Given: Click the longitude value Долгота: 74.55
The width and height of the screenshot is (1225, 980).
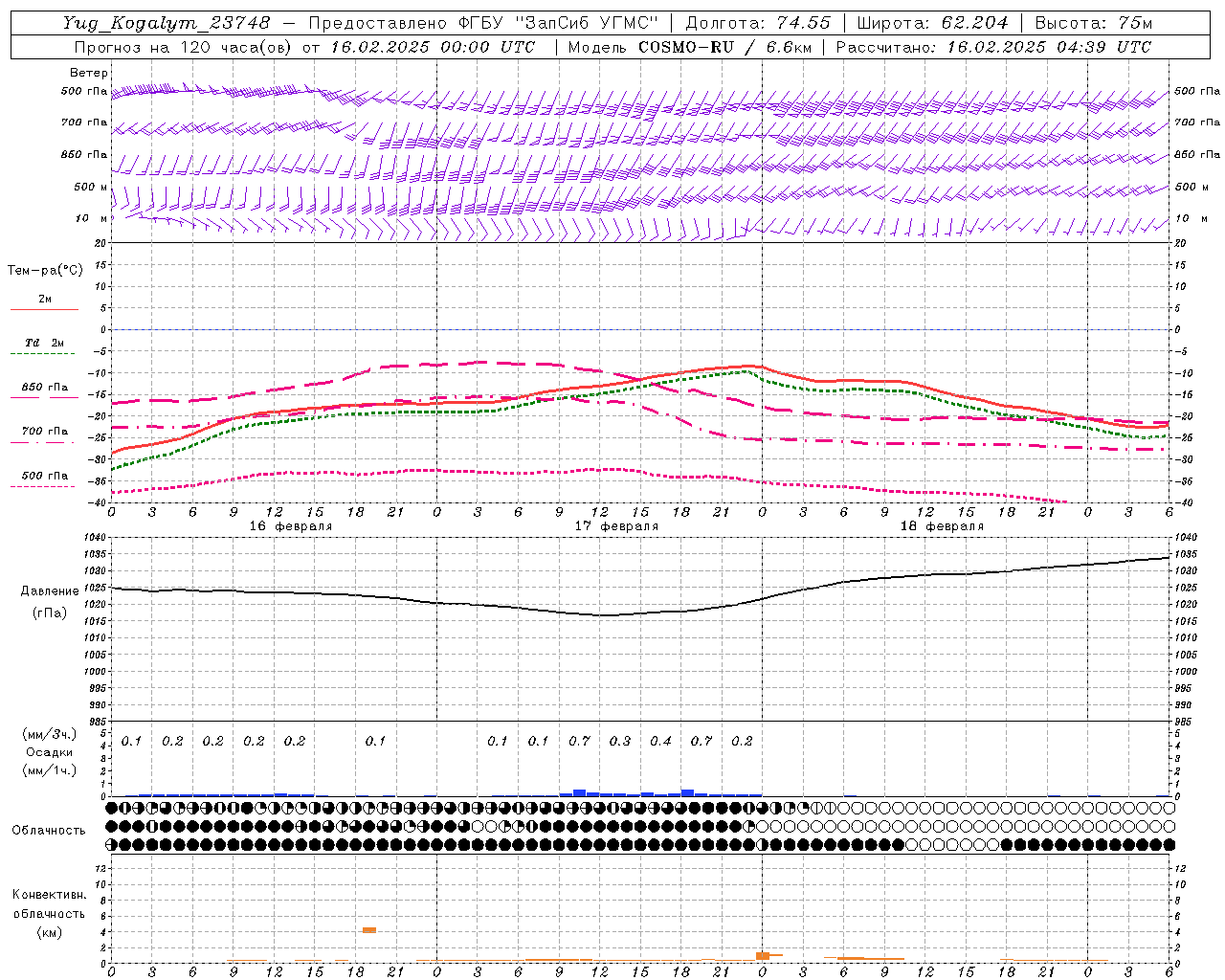Looking at the screenshot, I should 759,23.
